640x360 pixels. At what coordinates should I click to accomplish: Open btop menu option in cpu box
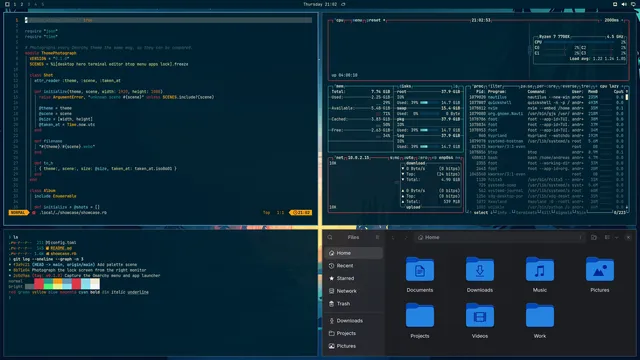pos(357,20)
